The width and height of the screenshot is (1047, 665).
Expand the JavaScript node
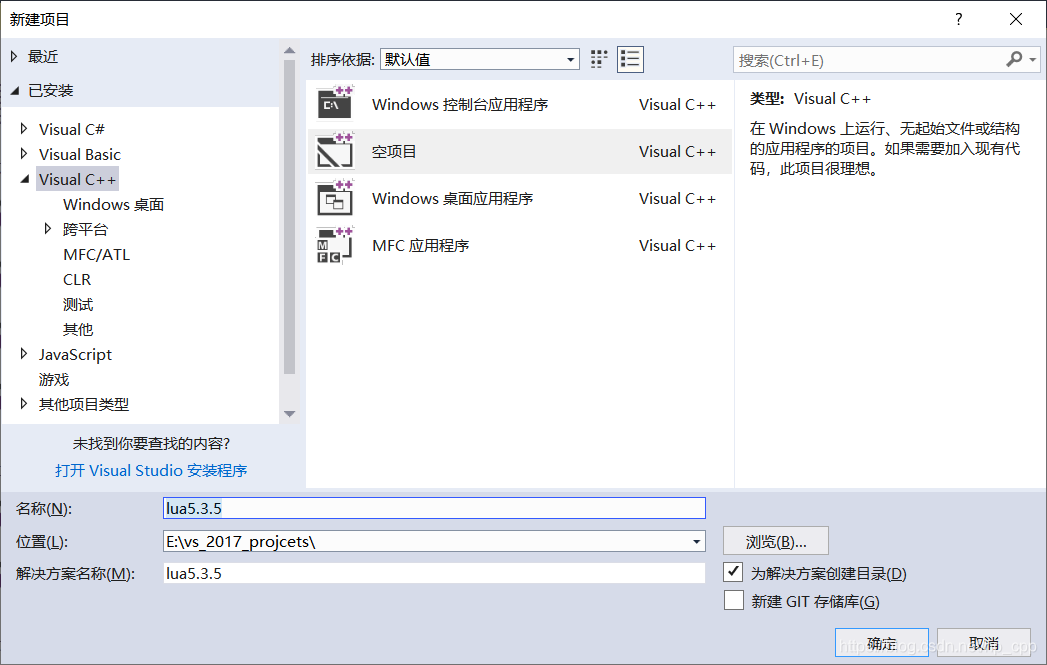(24, 354)
